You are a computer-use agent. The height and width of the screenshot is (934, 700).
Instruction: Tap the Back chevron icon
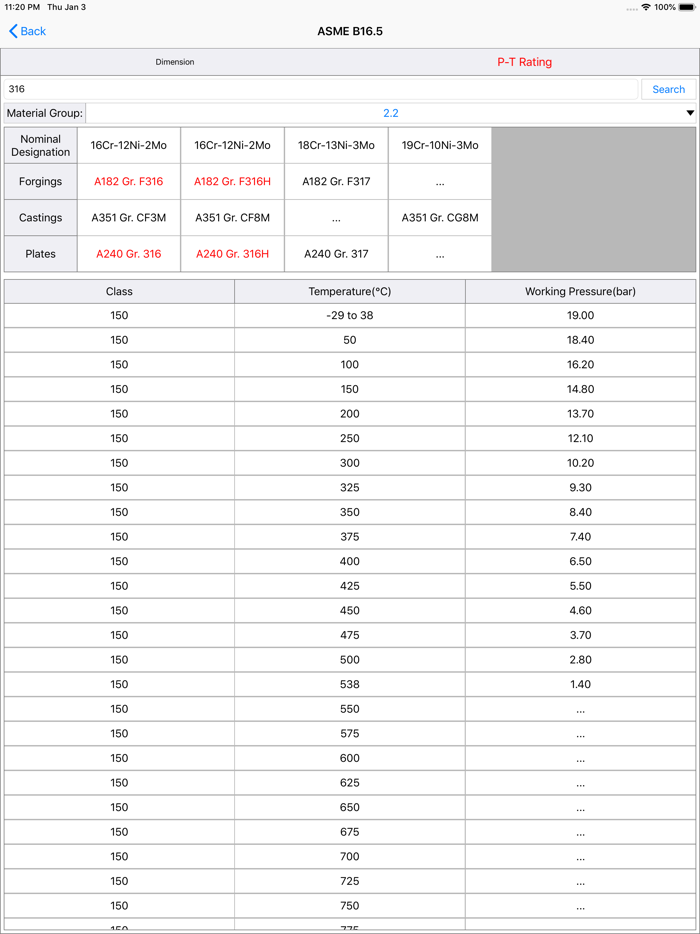pyautogui.click(x=14, y=31)
